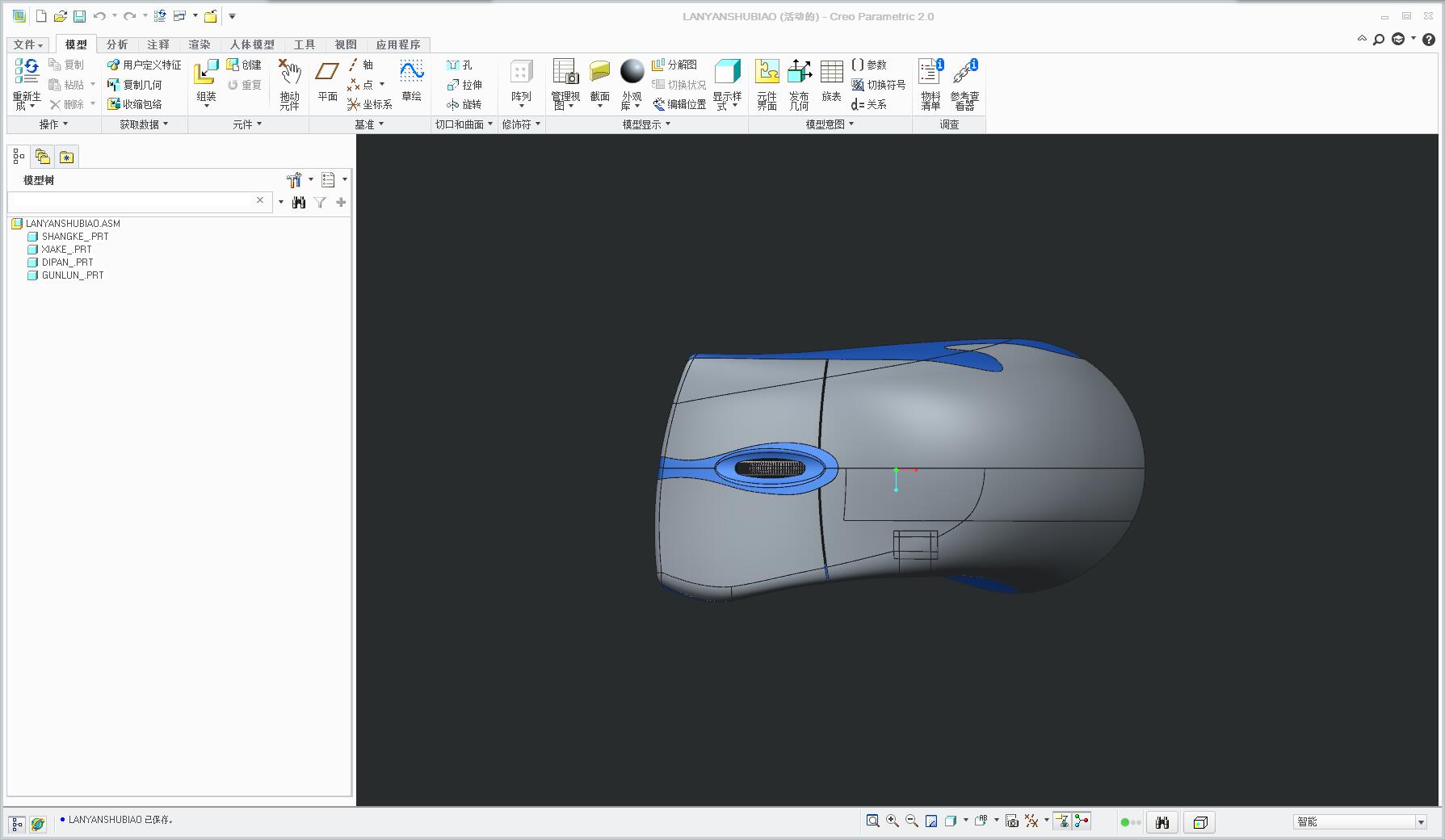
Task: Click the Publish Geometry (发布几何) icon
Action: click(x=799, y=71)
